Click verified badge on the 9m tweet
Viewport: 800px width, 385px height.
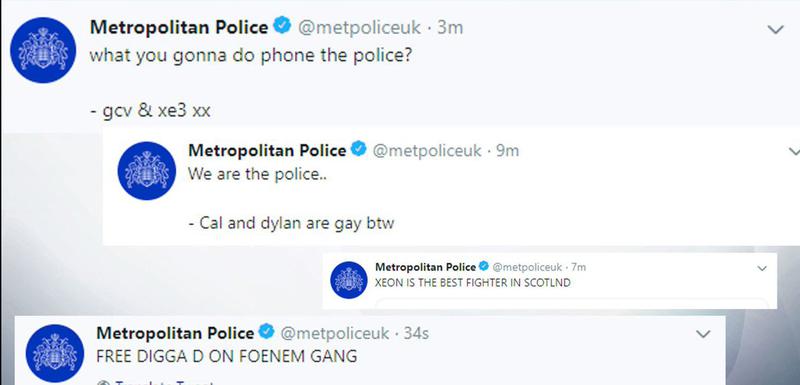pyautogui.click(x=359, y=149)
